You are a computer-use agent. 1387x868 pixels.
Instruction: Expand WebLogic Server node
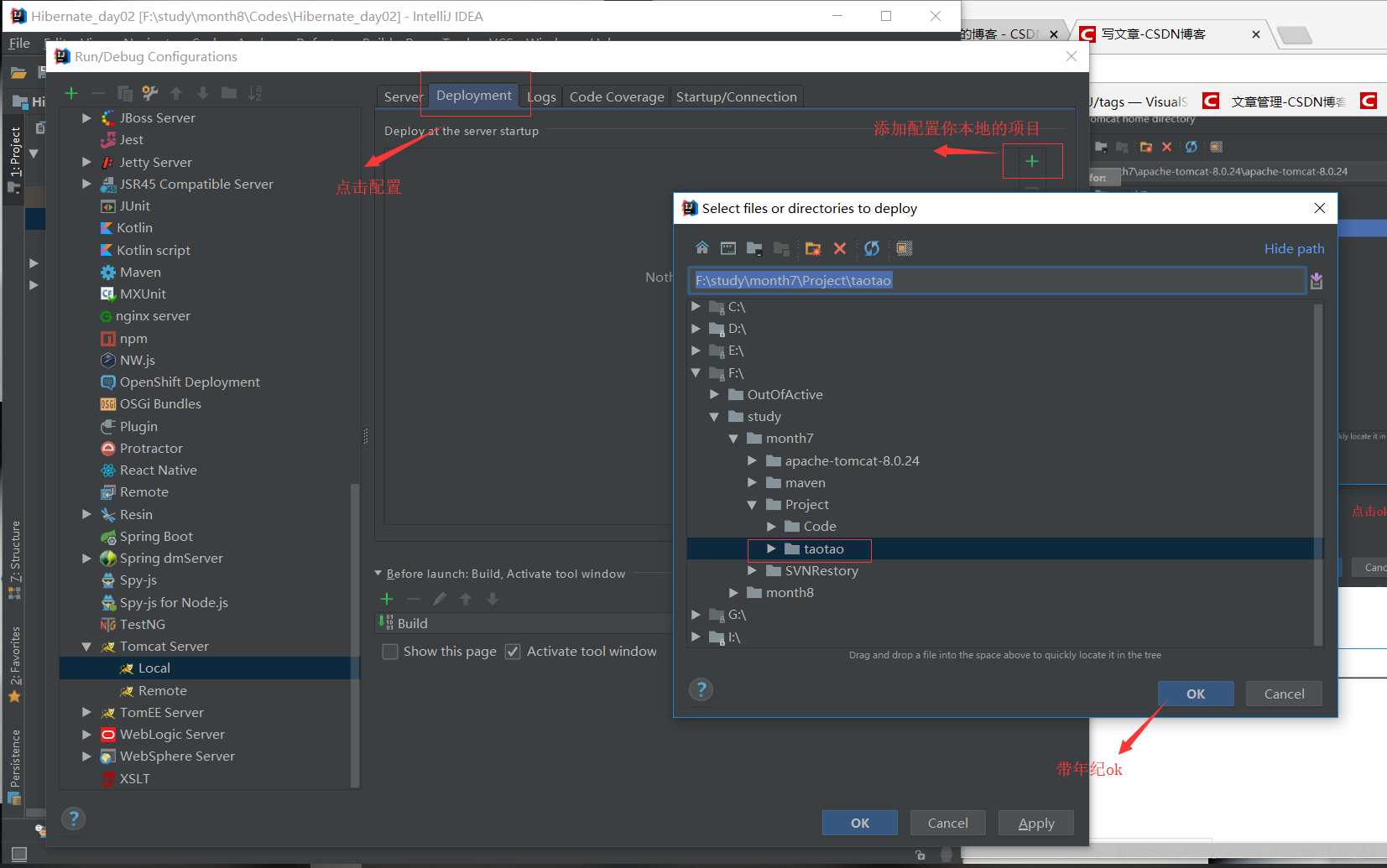(x=86, y=735)
